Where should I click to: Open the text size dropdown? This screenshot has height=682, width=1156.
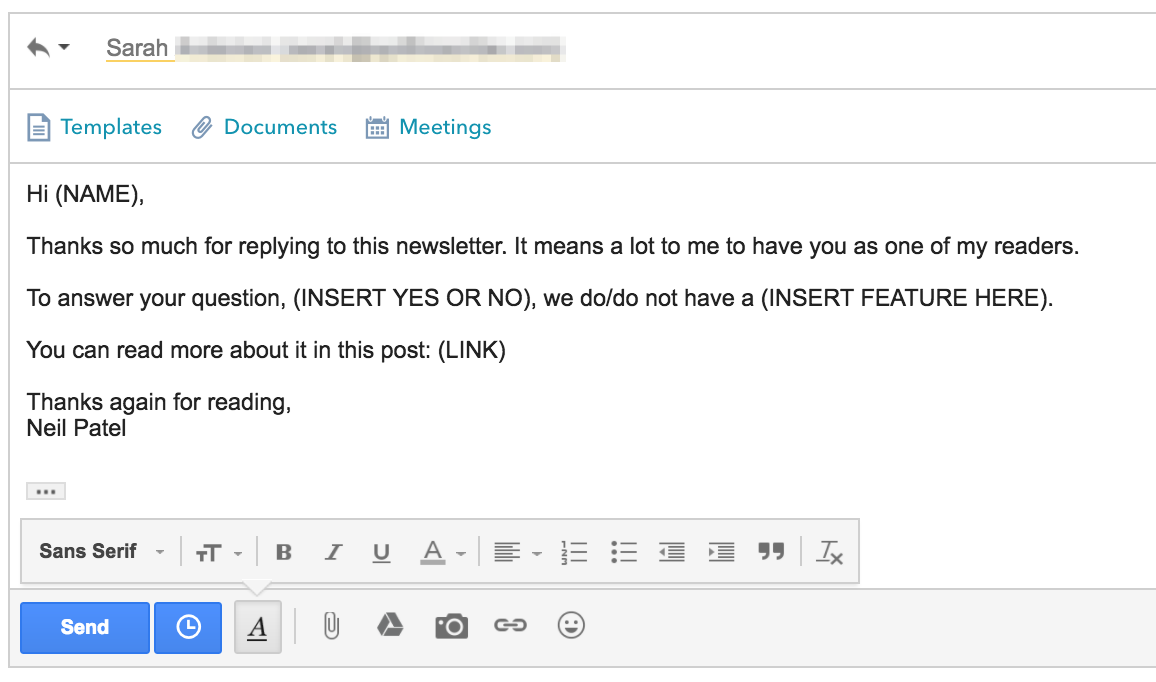(219, 552)
